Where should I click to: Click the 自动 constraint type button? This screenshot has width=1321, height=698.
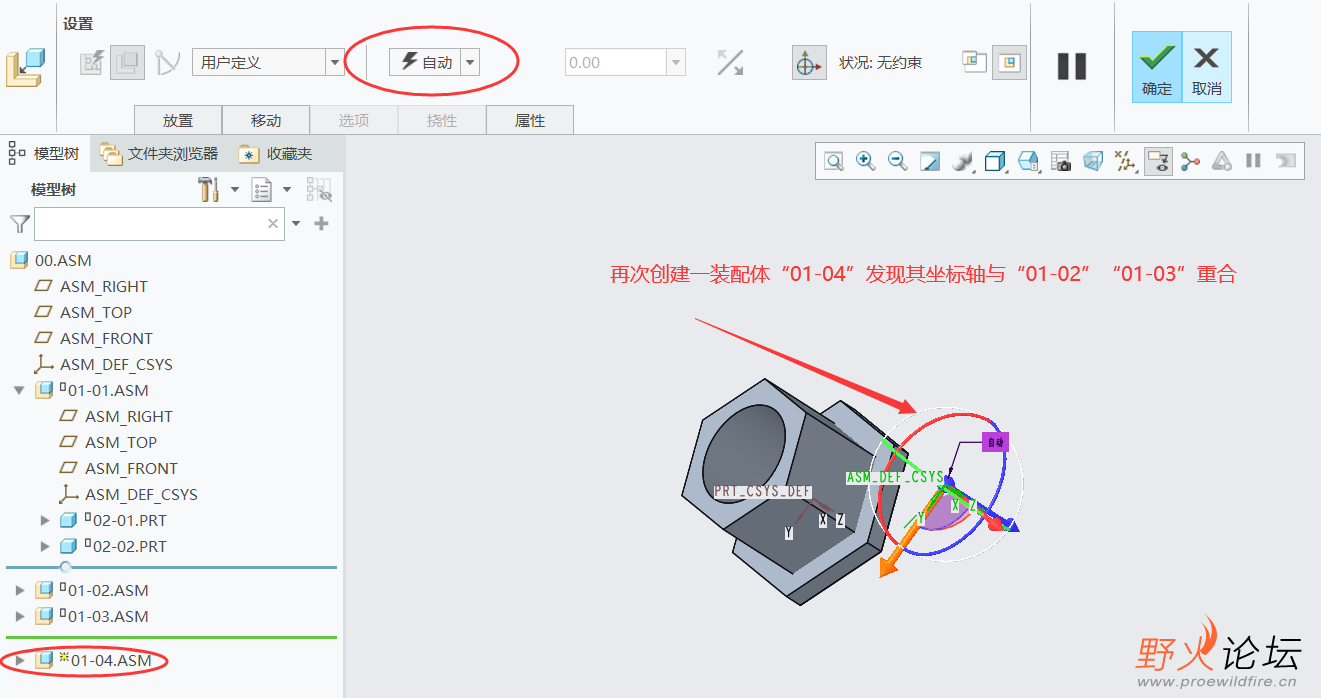[425, 62]
